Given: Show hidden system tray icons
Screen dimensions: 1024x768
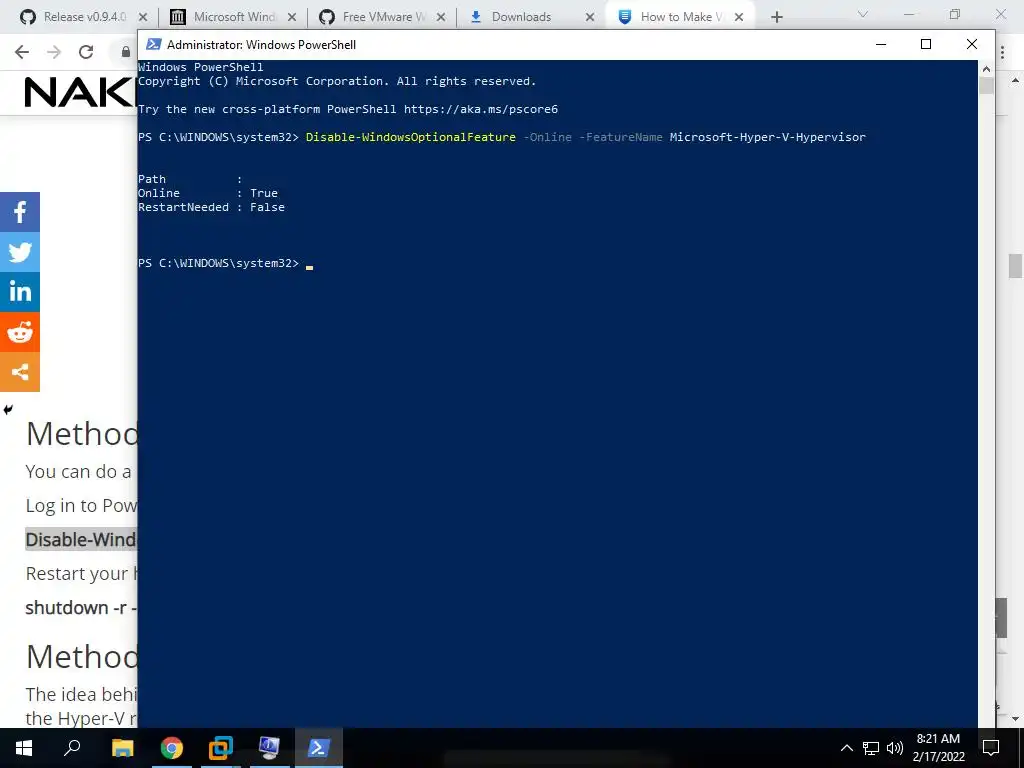Looking at the screenshot, I should click(846, 748).
